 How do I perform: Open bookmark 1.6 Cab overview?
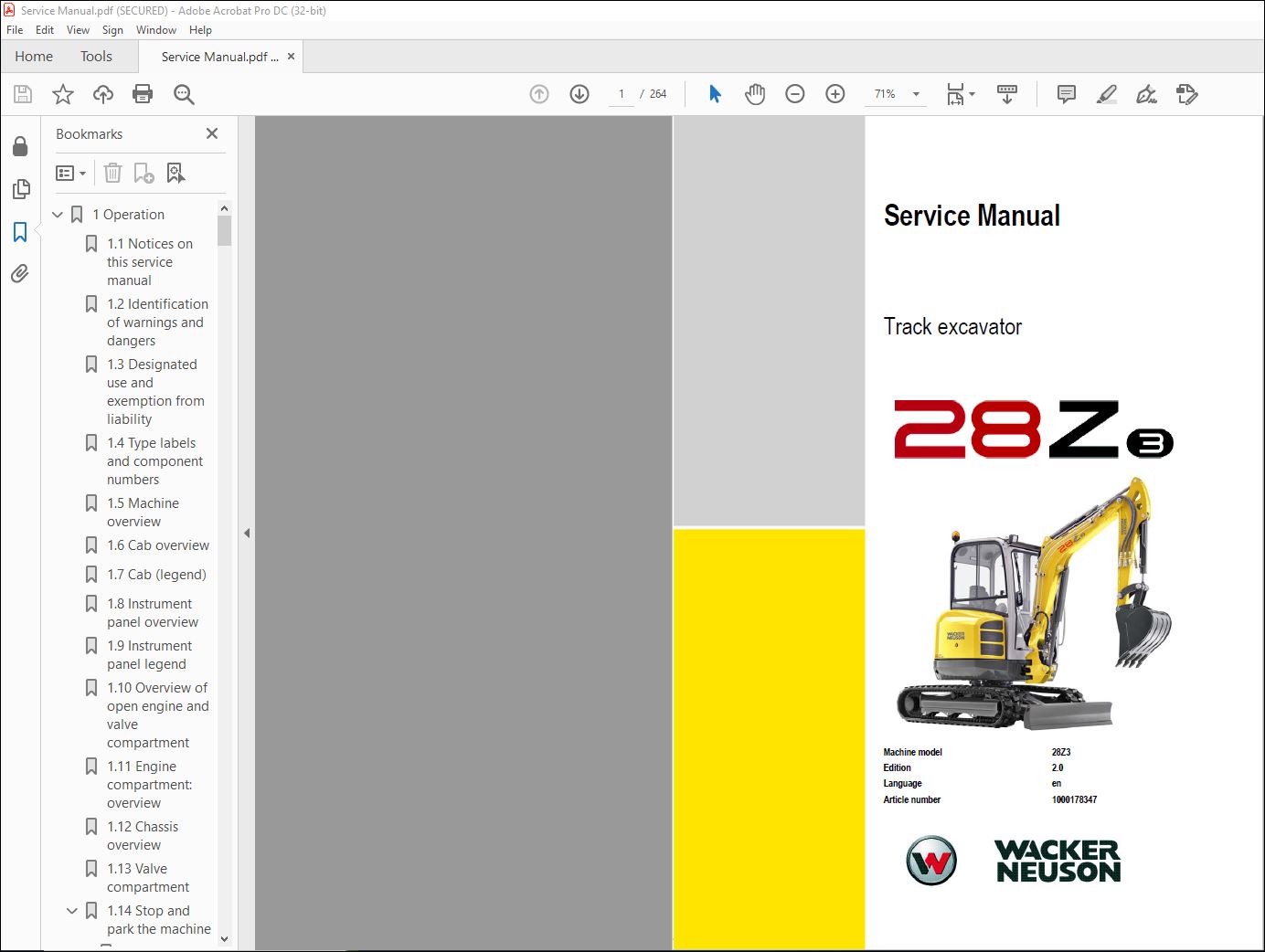coord(158,545)
